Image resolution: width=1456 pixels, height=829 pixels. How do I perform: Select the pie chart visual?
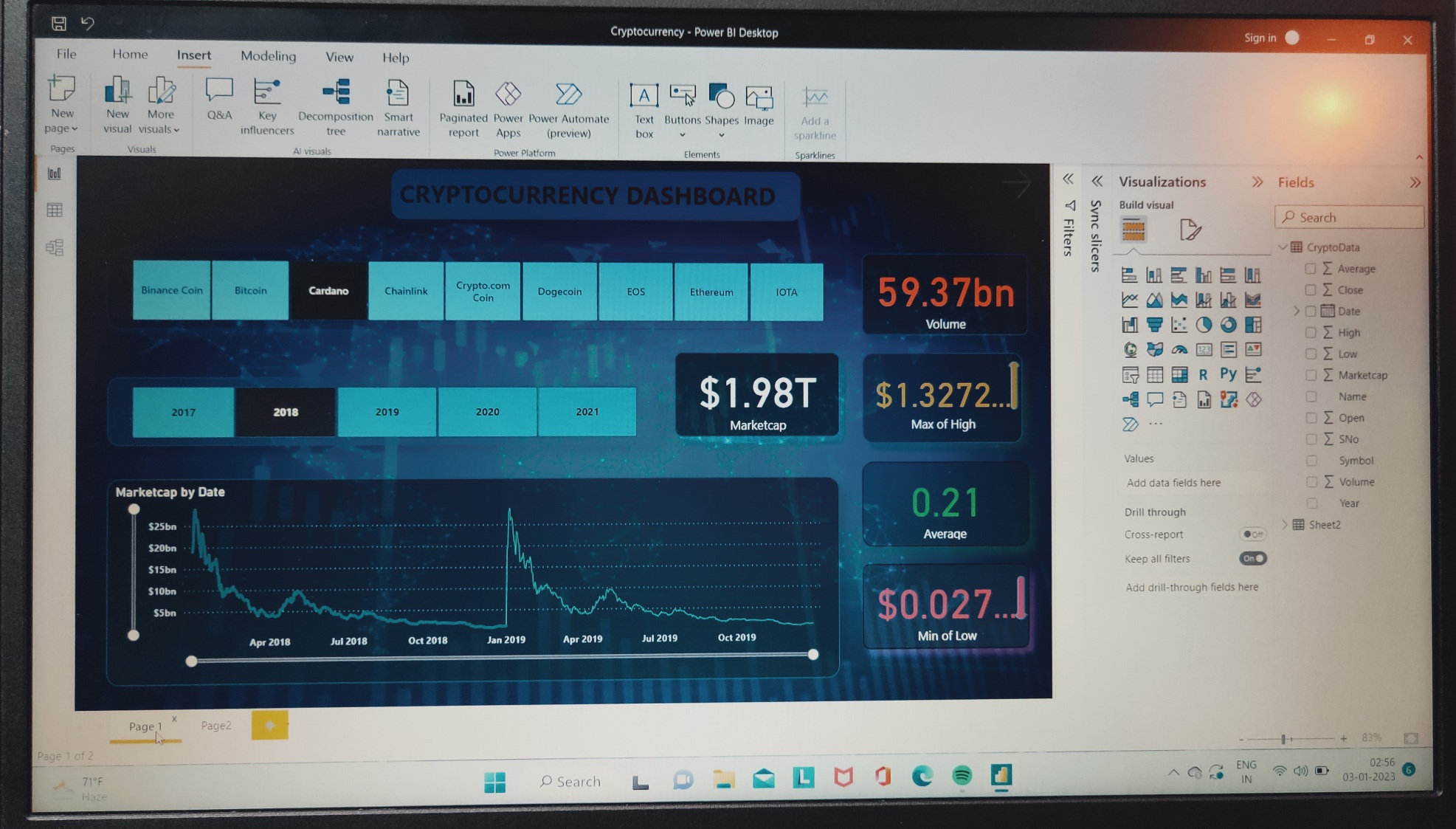[1204, 325]
